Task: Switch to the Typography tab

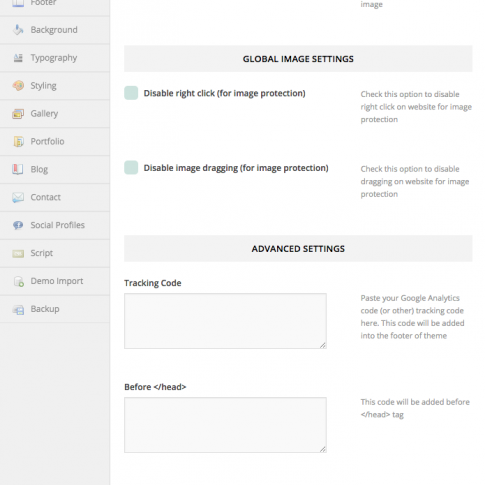Action: [x=55, y=58]
